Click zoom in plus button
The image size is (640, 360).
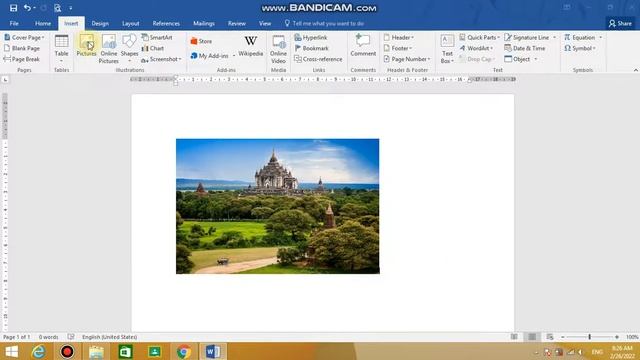617,337
